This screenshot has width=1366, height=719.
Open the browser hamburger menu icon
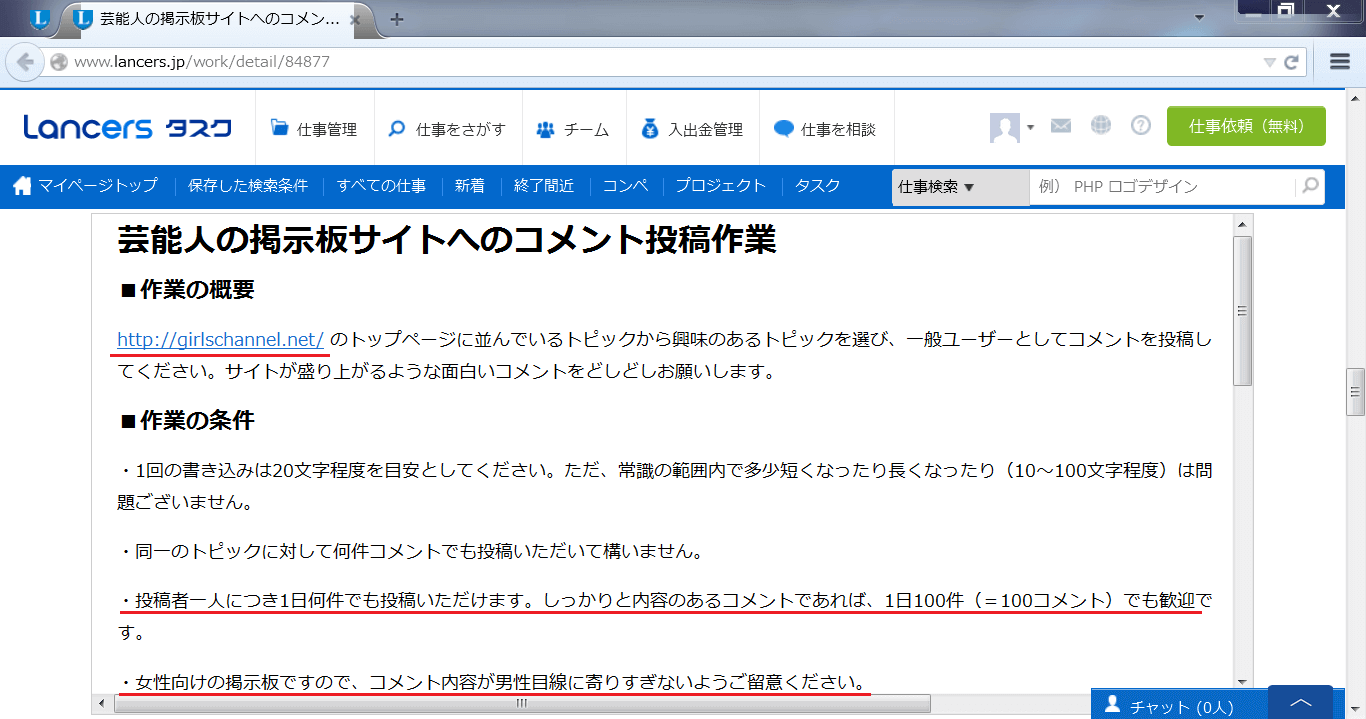1339,60
